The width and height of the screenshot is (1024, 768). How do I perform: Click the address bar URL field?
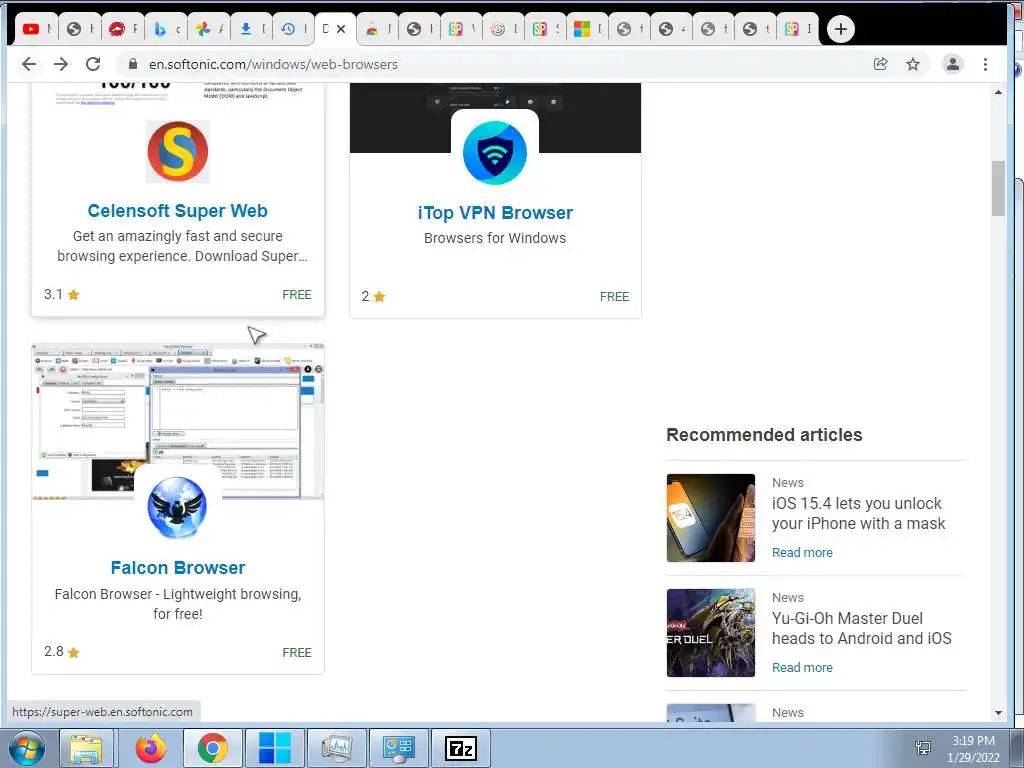point(496,64)
